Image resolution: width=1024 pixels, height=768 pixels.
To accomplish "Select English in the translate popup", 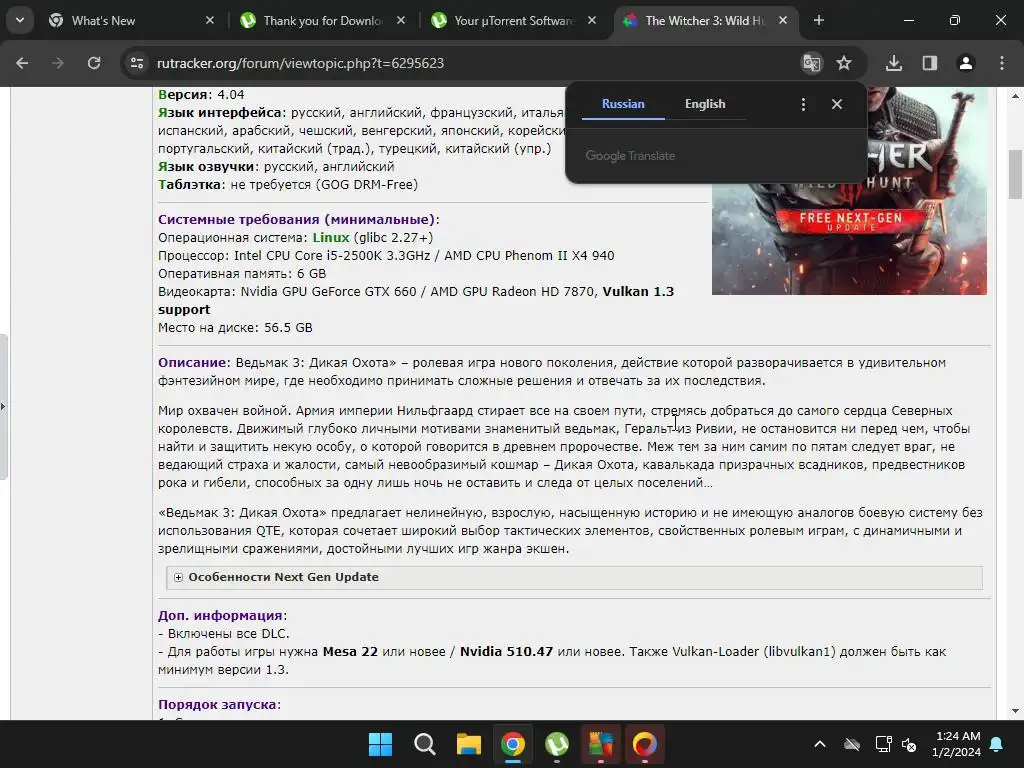I will 705,104.
